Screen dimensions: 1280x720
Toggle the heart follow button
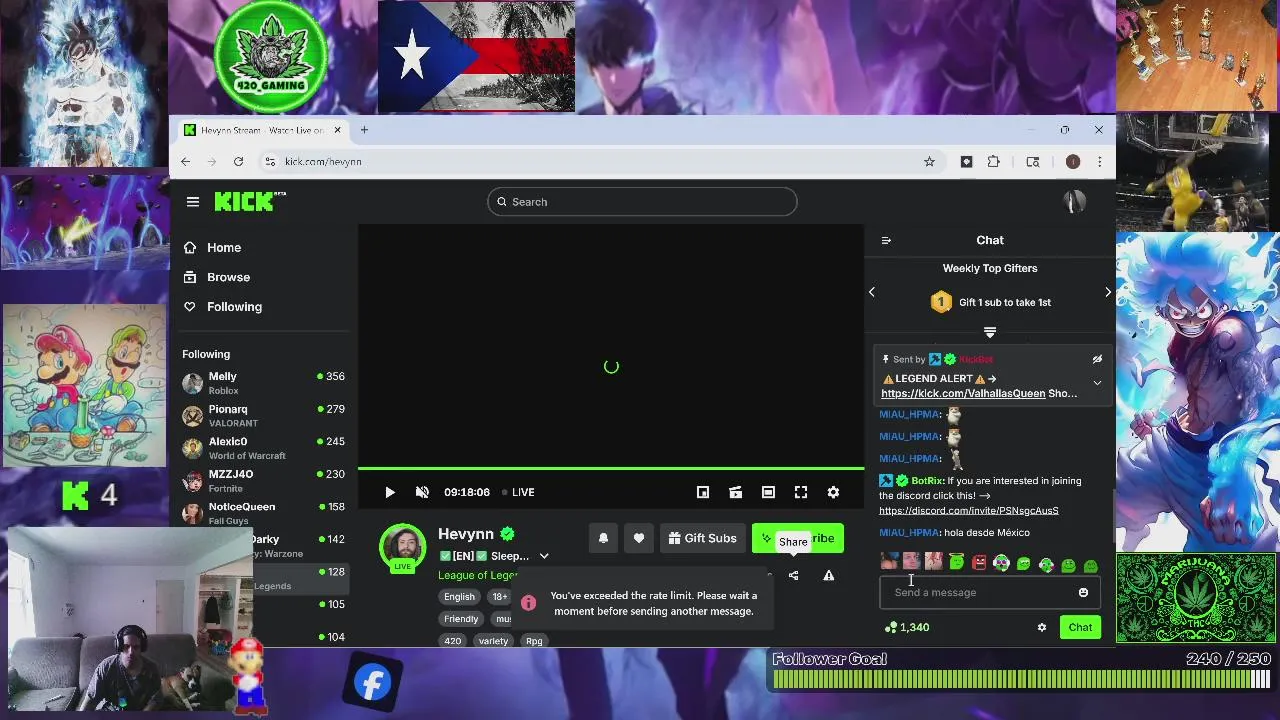pos(639,538)
